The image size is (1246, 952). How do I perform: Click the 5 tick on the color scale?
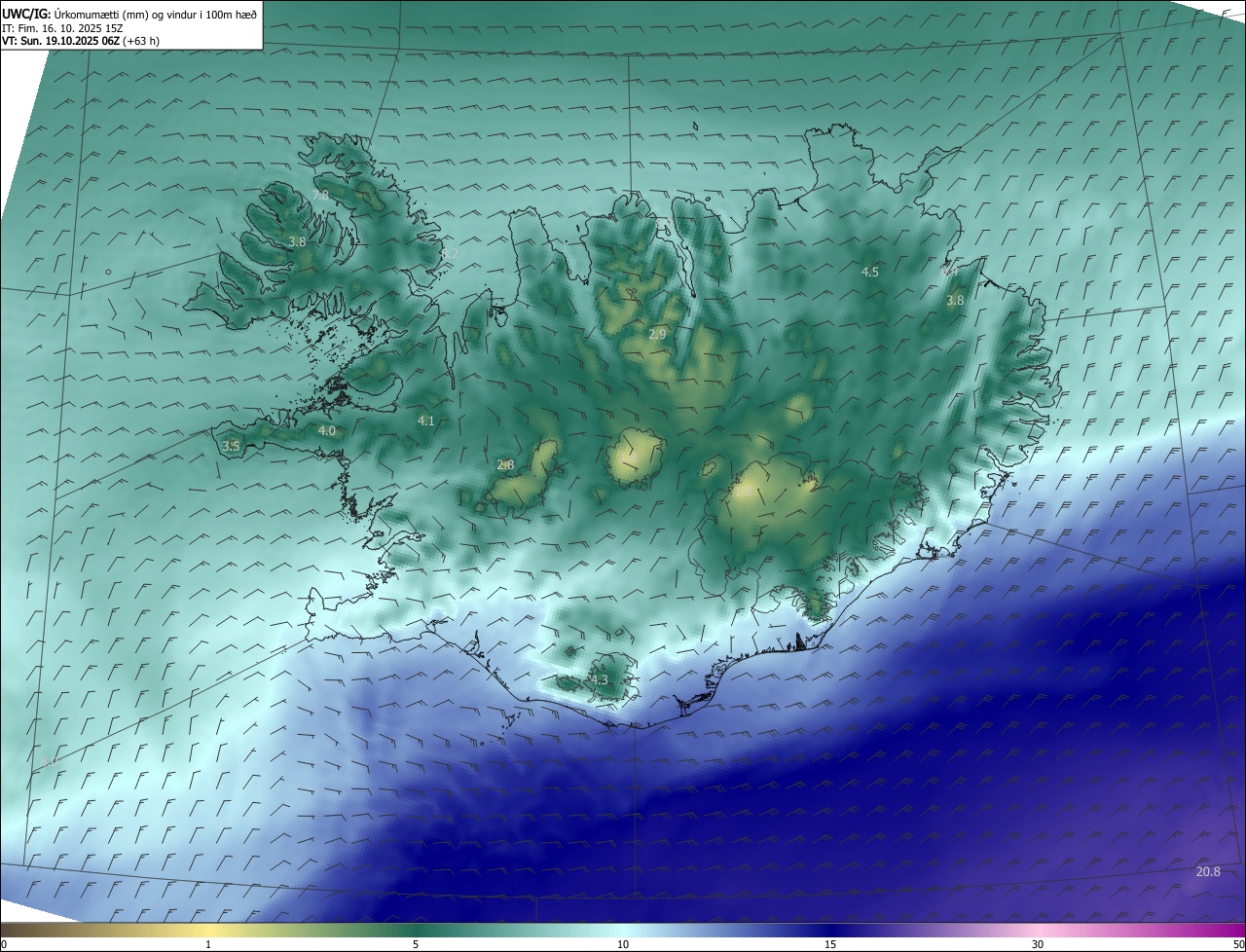pos(416,944)
